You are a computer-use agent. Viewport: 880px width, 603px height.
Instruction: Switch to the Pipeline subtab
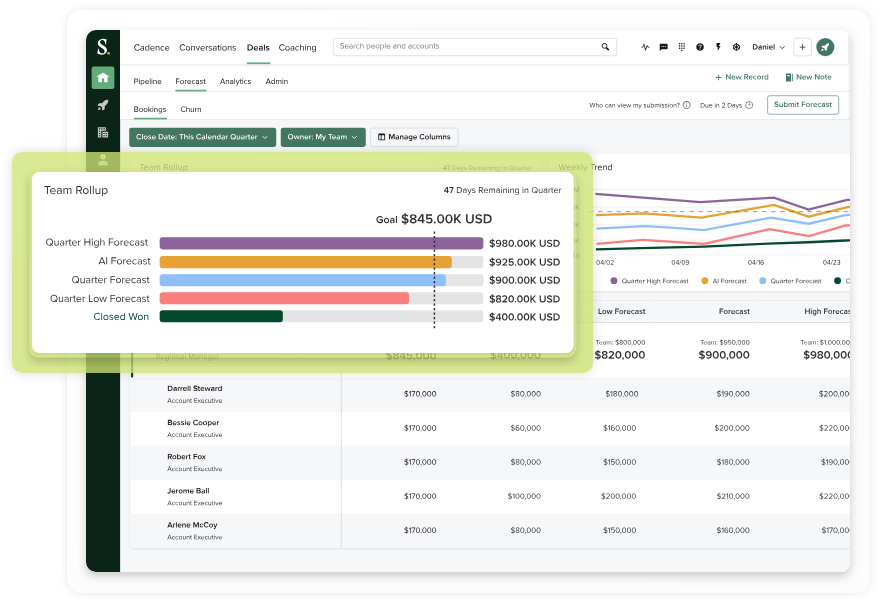[x=147, y=81]
